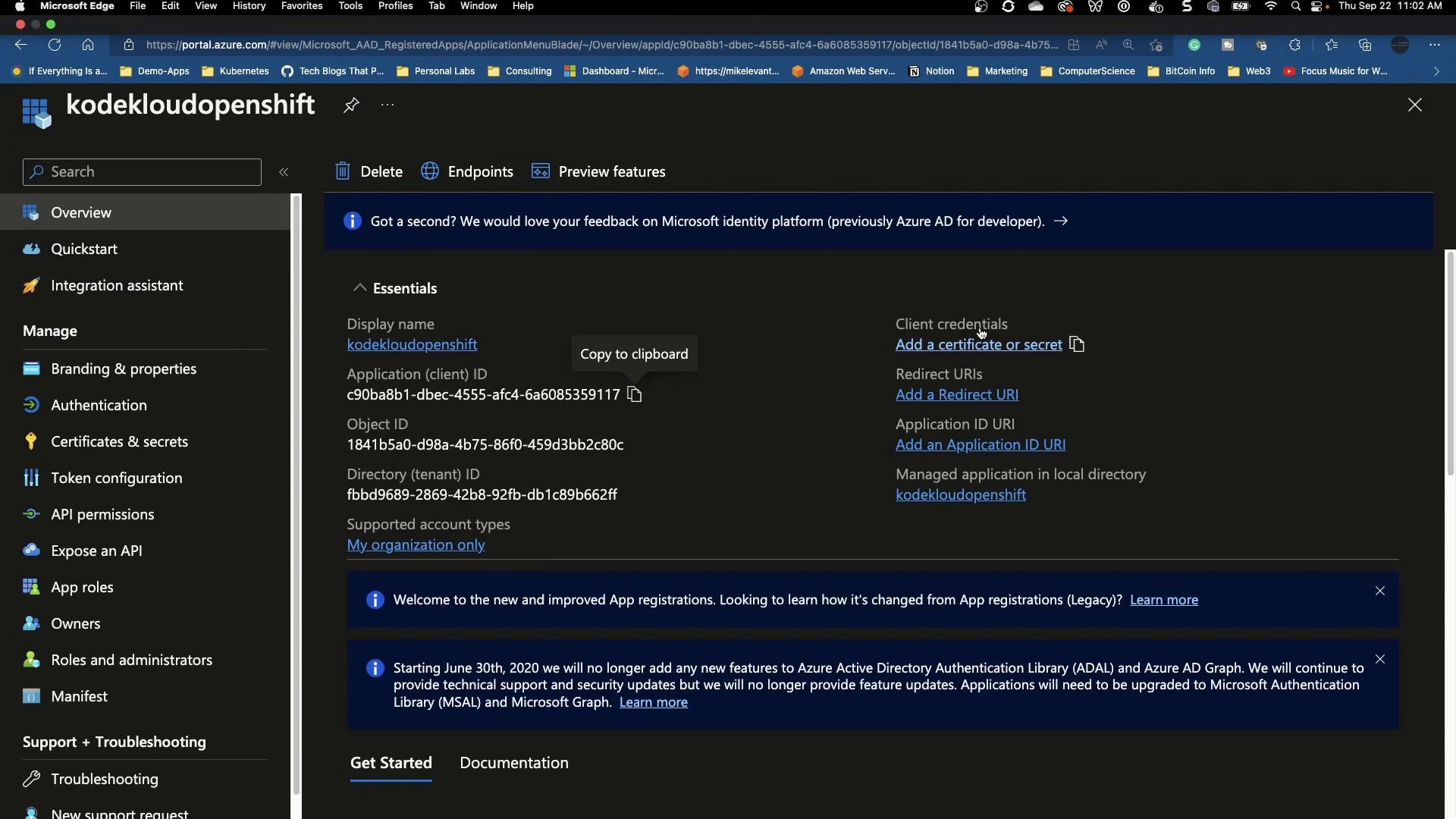Copy client credentials icon
Screen dimensions: 1456x819
point(1077,344)
